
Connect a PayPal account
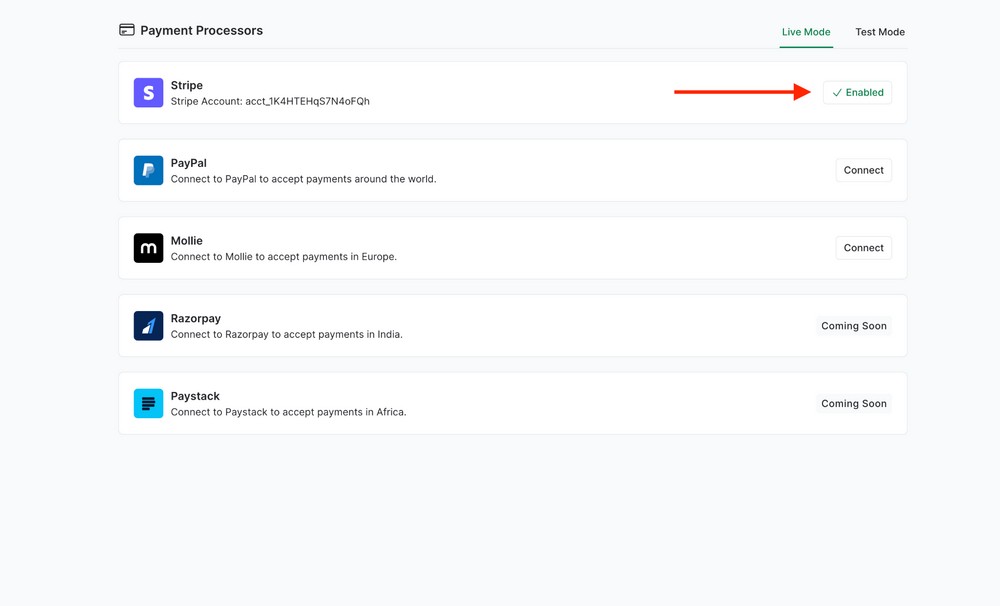[x=863, y=170]
